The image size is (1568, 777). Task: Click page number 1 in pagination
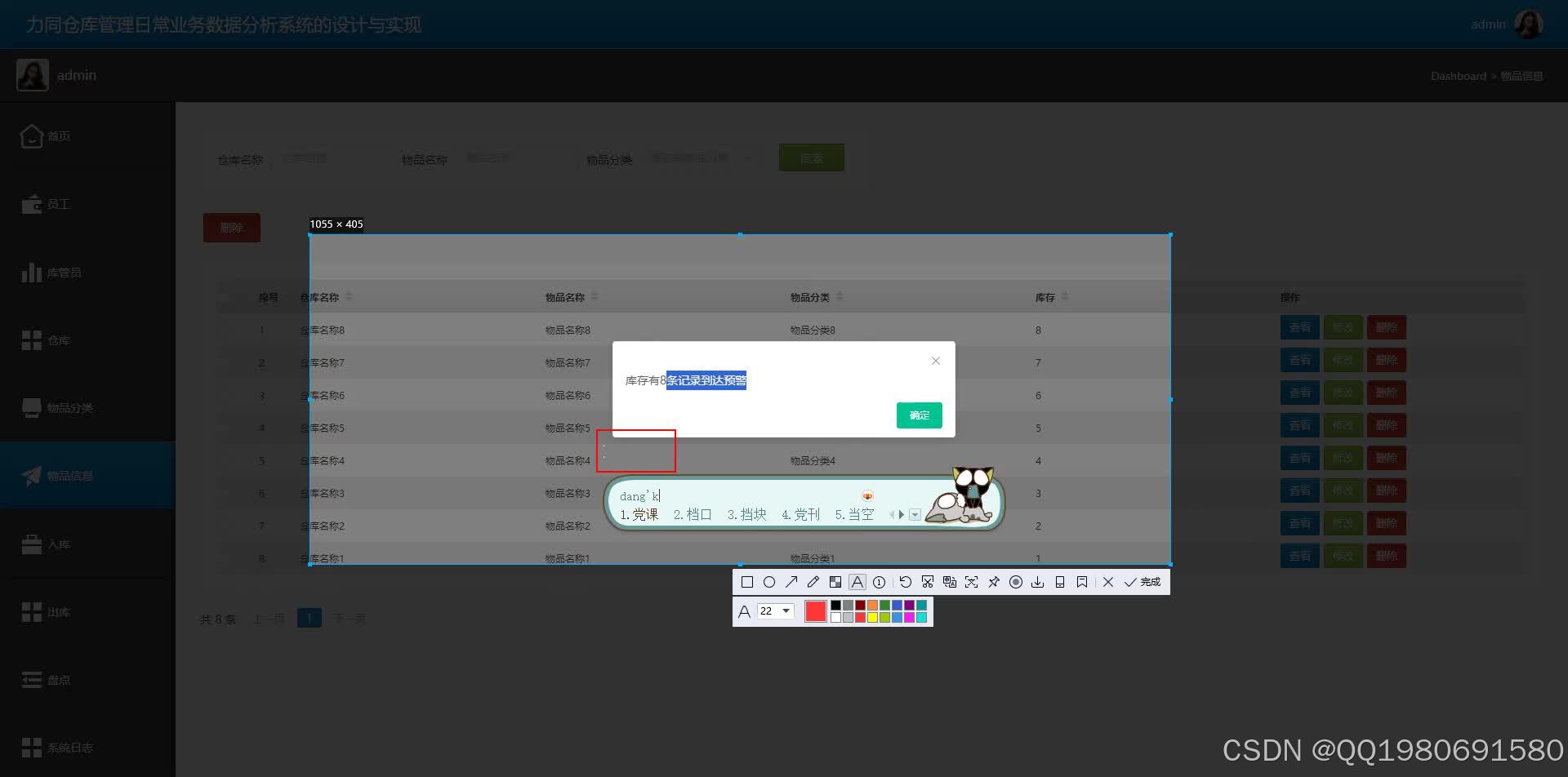tap(309, 619)
